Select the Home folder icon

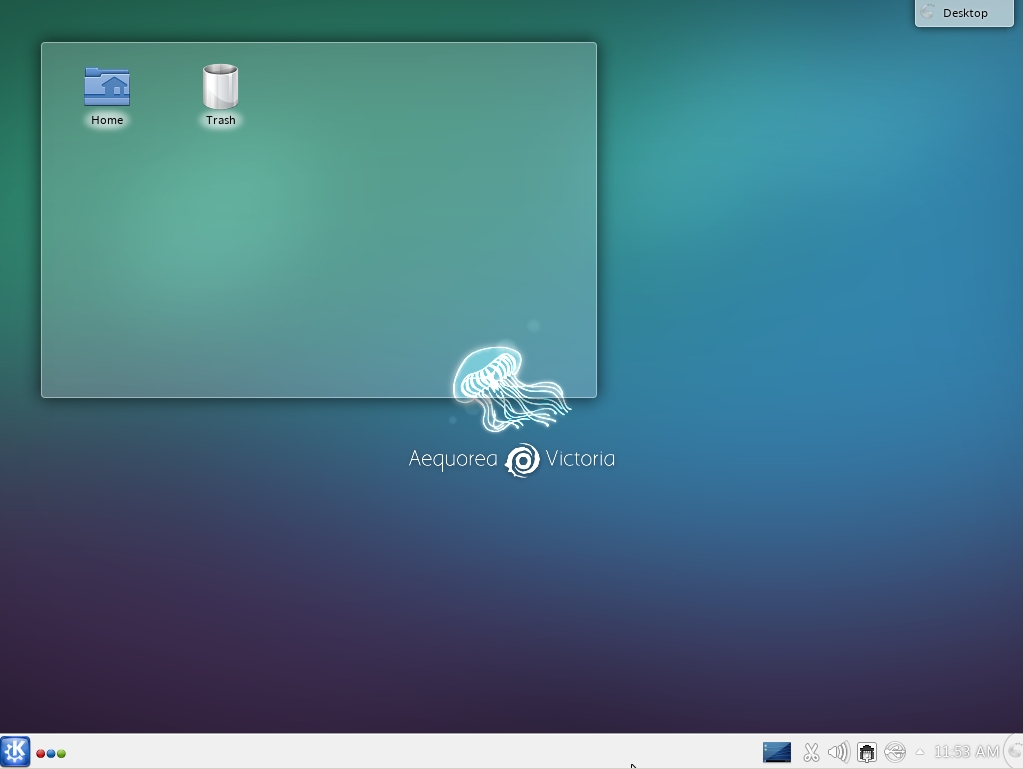click(107, 87)
